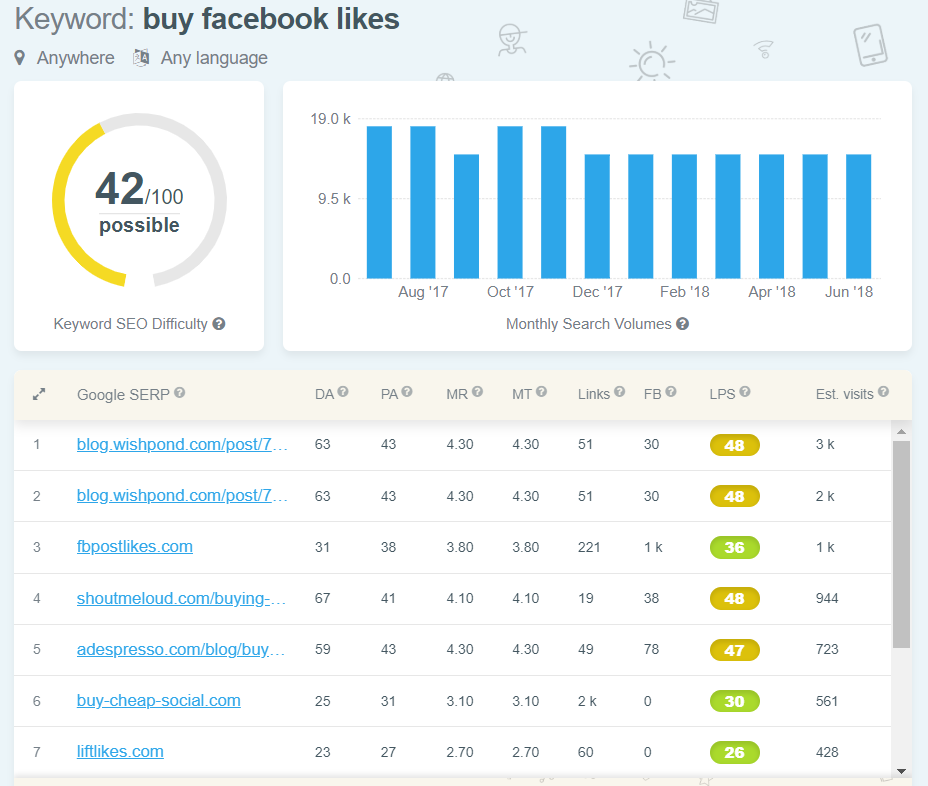Click the MT column header

click(522, 394)
